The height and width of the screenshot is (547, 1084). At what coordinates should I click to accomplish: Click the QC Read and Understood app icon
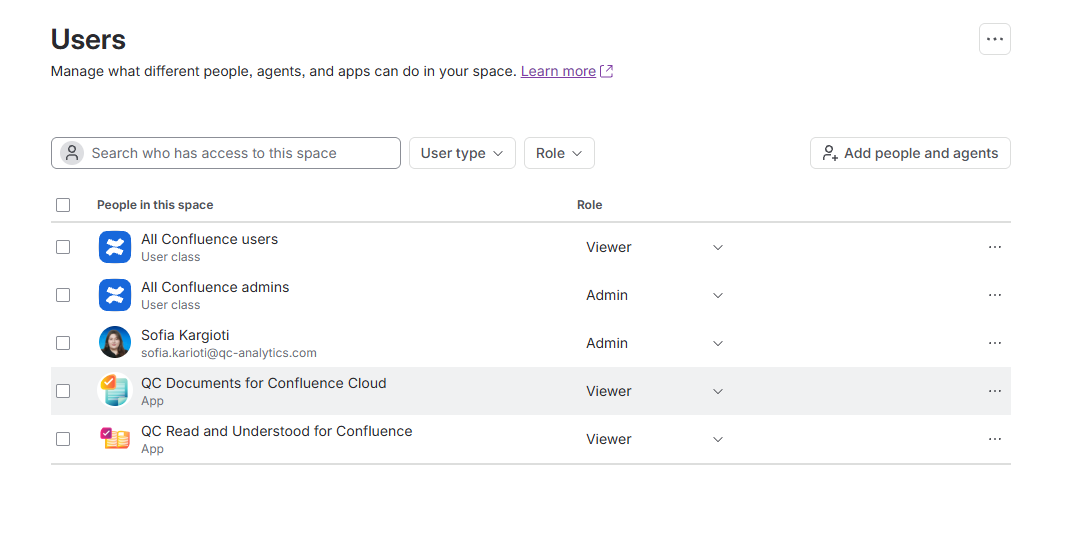[x=115, y=439]
